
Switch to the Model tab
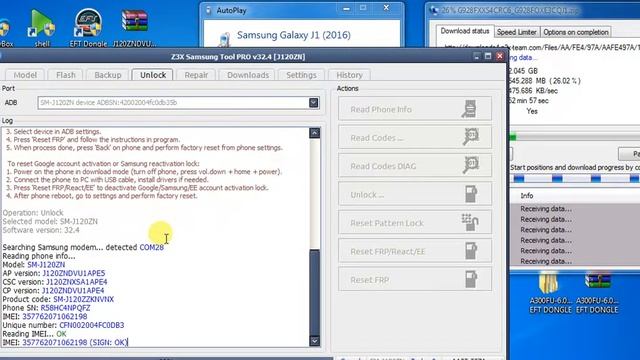[25, 75]
